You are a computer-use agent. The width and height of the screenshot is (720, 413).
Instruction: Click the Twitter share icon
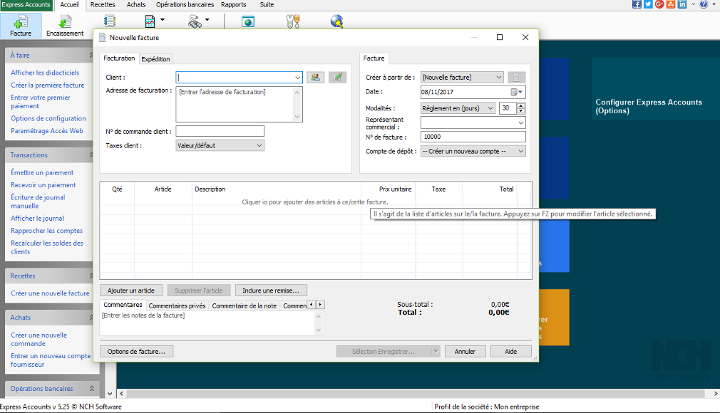pos(648,4)
